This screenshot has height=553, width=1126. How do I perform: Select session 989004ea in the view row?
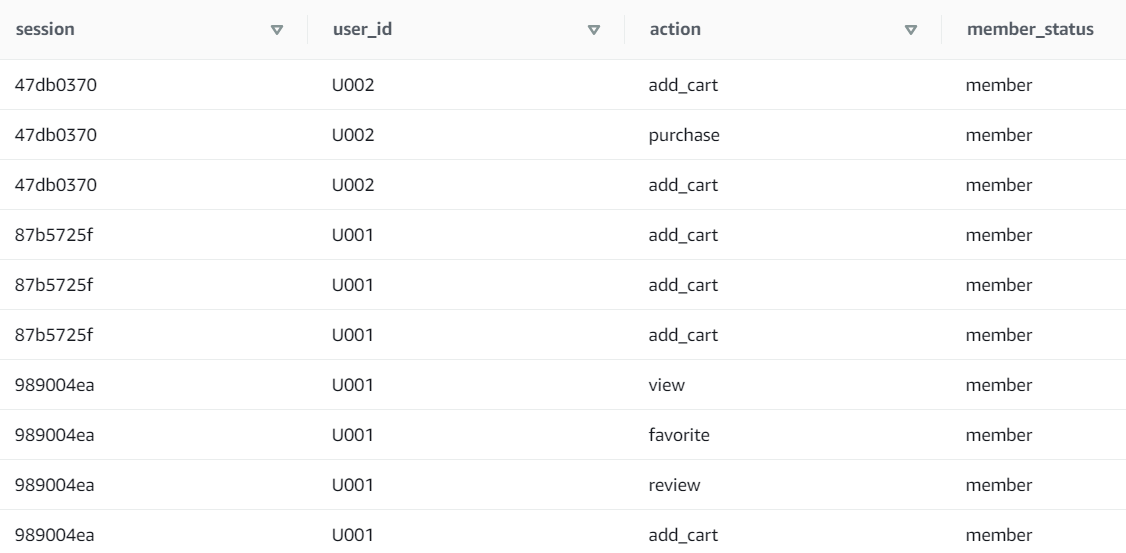pyautogui.click(x=55, y=385)
